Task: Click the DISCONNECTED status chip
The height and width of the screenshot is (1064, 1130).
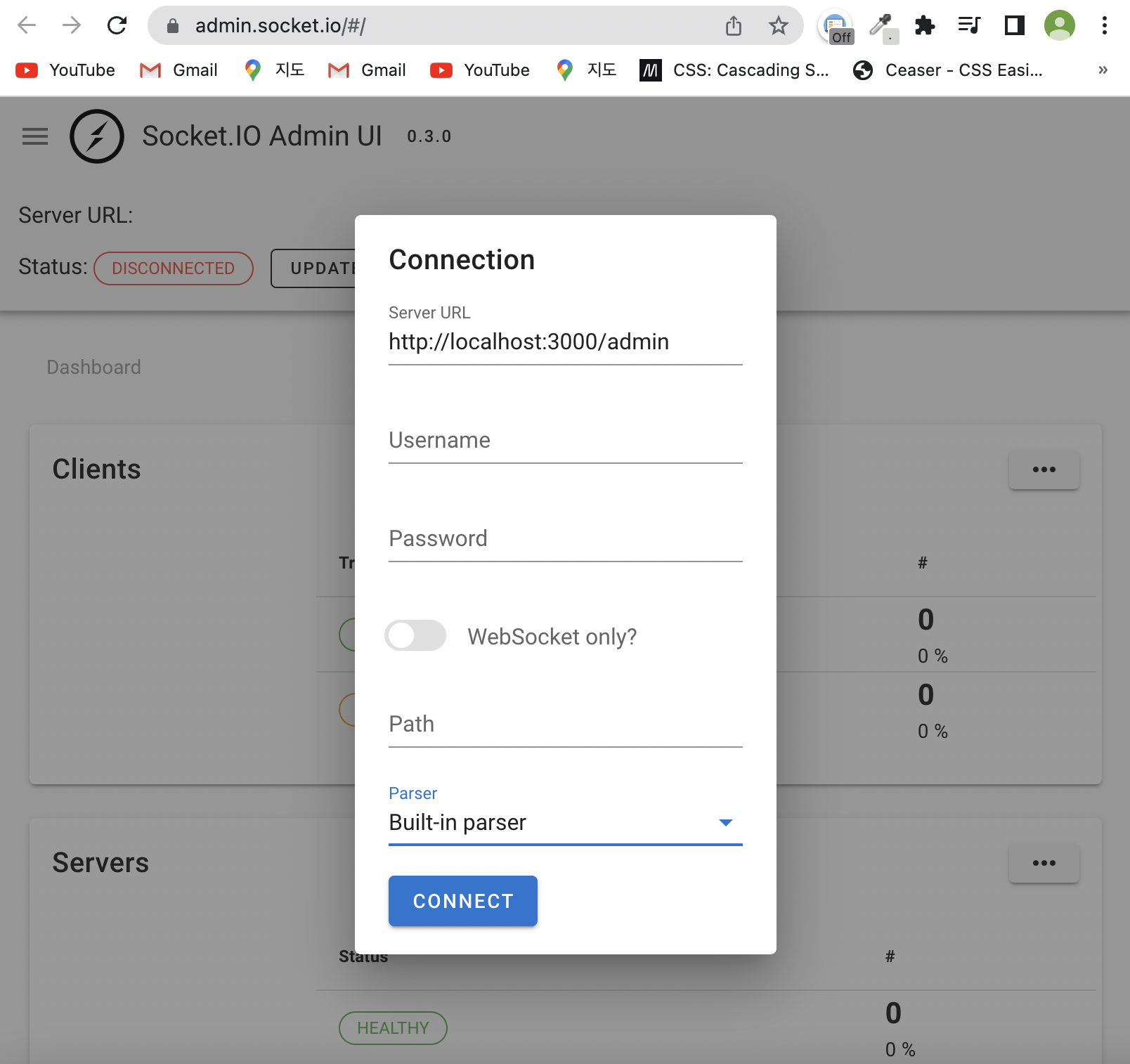Action: (x=174, y=268)
